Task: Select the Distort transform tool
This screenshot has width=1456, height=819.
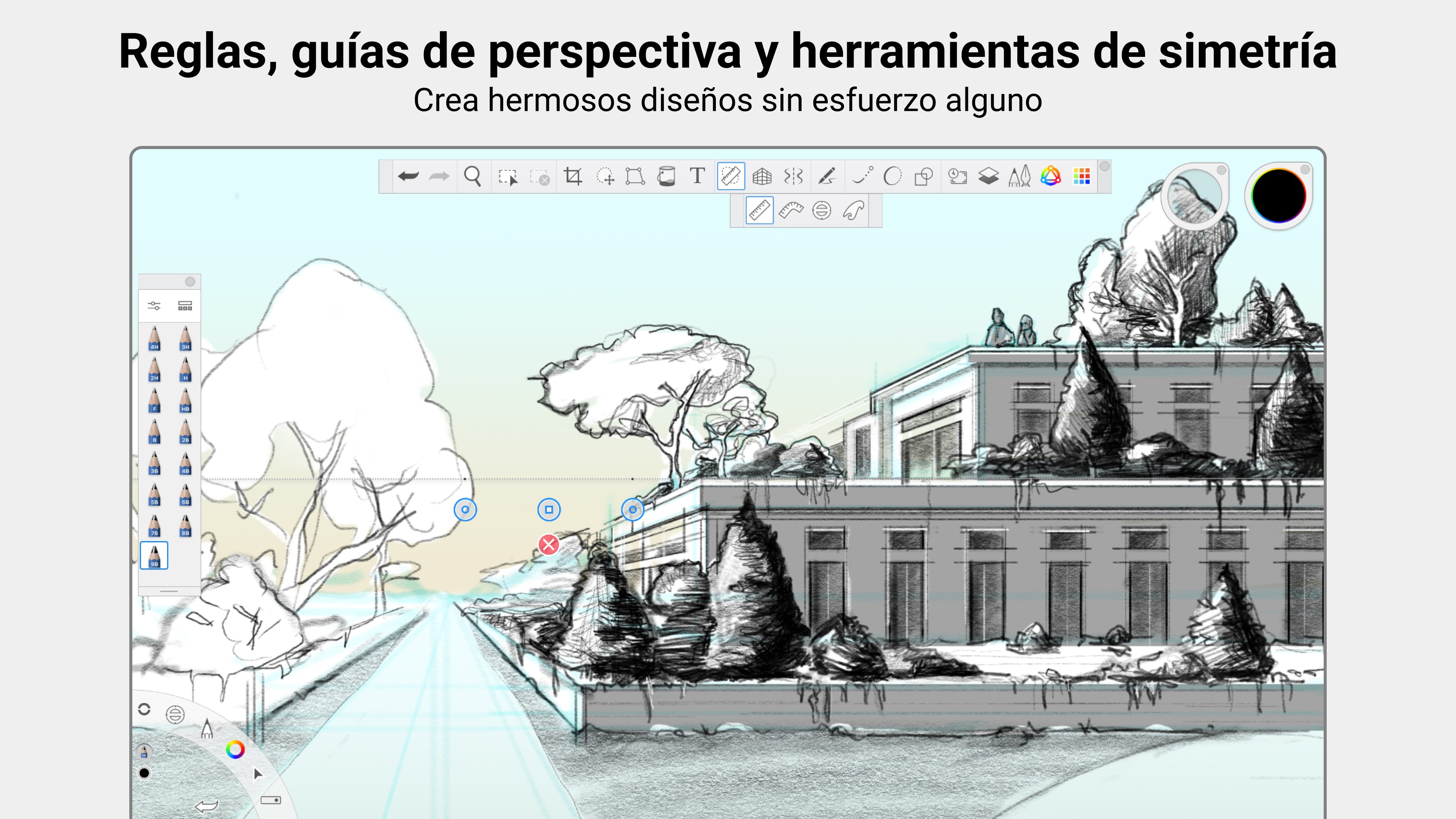Action: [635, 176]
